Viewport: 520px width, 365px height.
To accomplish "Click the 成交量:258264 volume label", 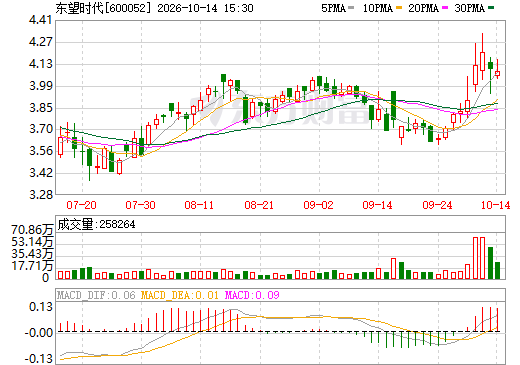I will click(96, 224).
